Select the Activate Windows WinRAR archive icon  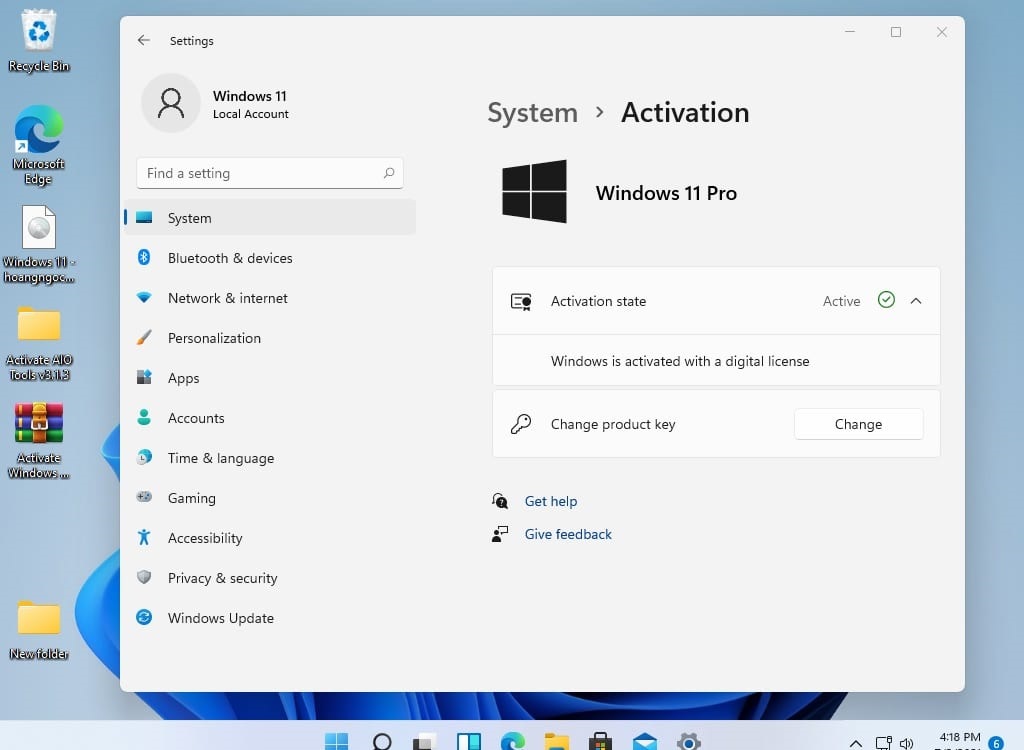[39, 441]
